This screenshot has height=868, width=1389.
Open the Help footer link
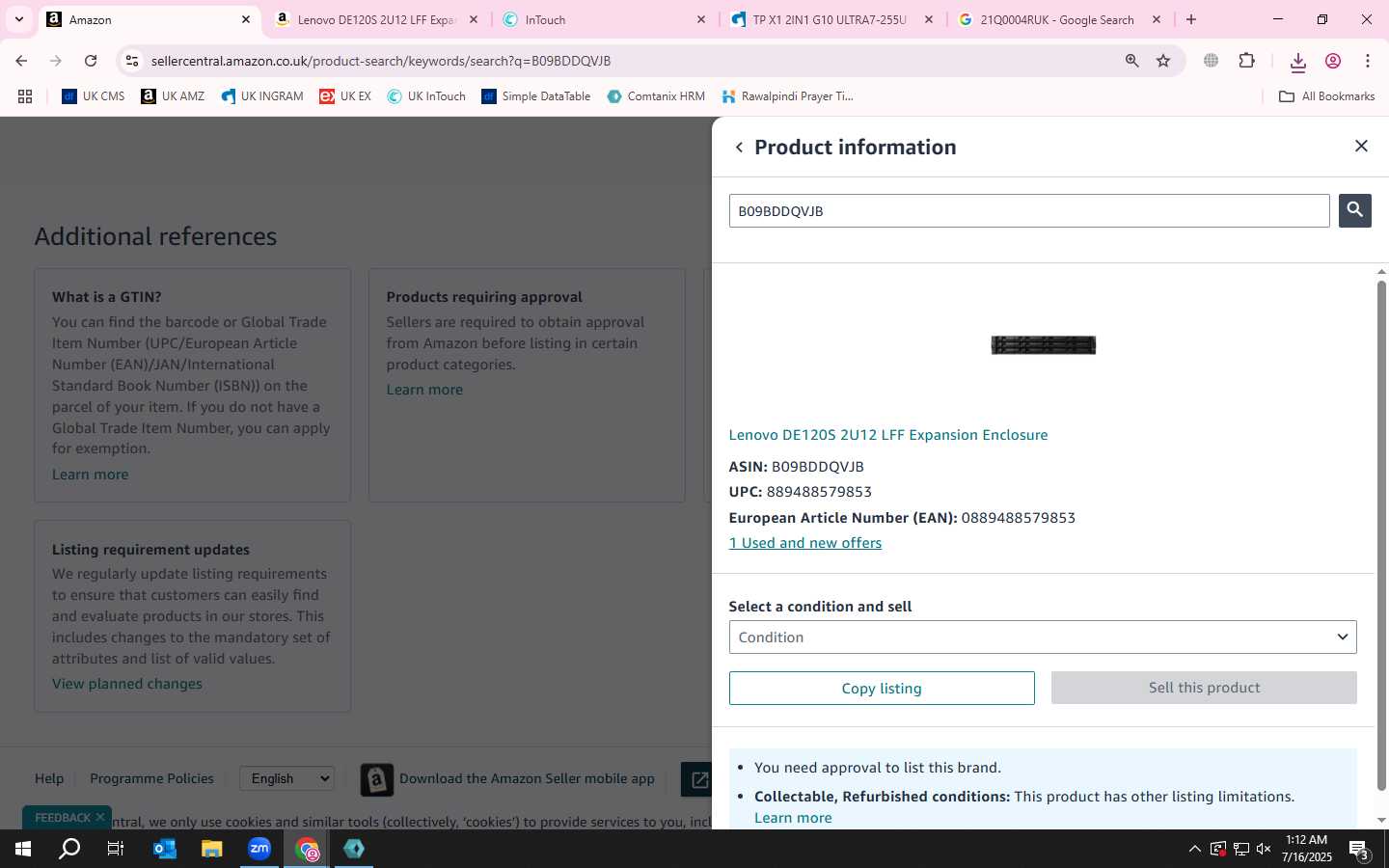[49, 778]
